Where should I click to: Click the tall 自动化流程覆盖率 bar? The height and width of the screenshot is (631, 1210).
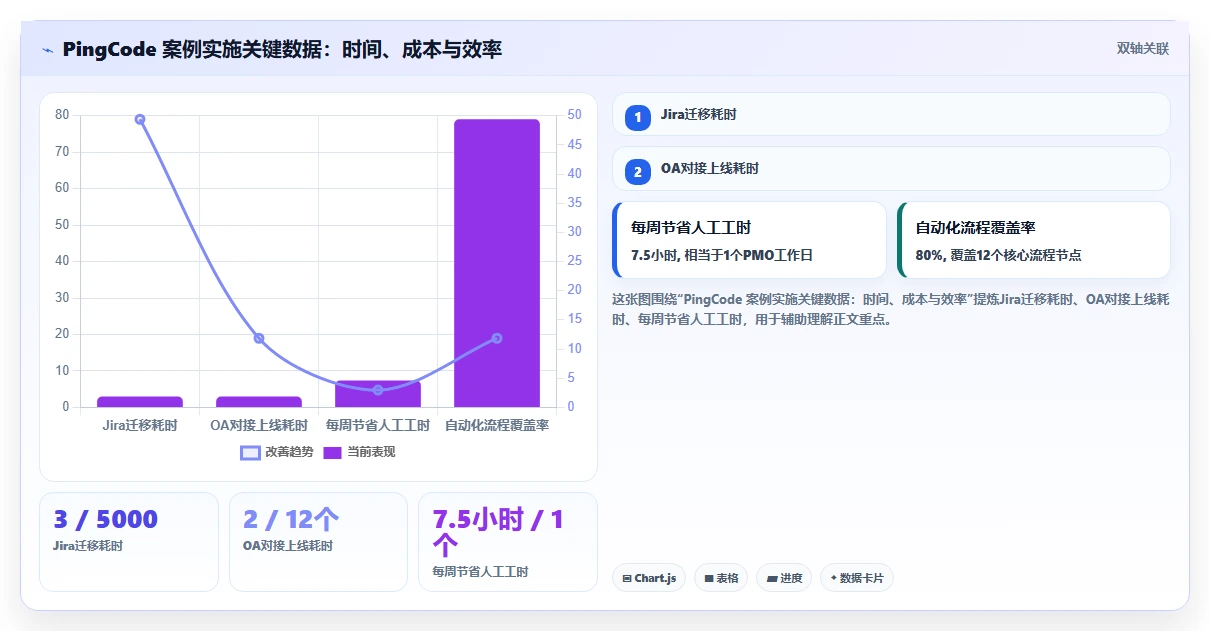[497, 263]
